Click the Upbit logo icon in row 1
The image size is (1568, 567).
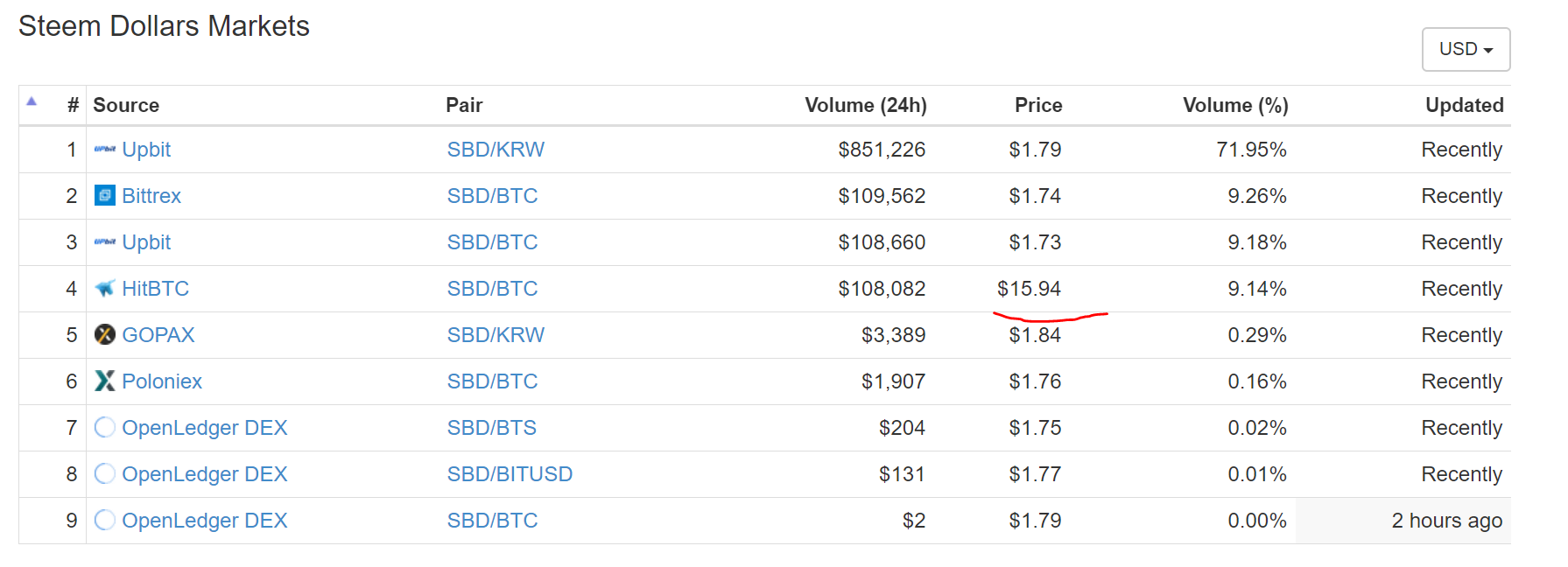coord(105,150)
